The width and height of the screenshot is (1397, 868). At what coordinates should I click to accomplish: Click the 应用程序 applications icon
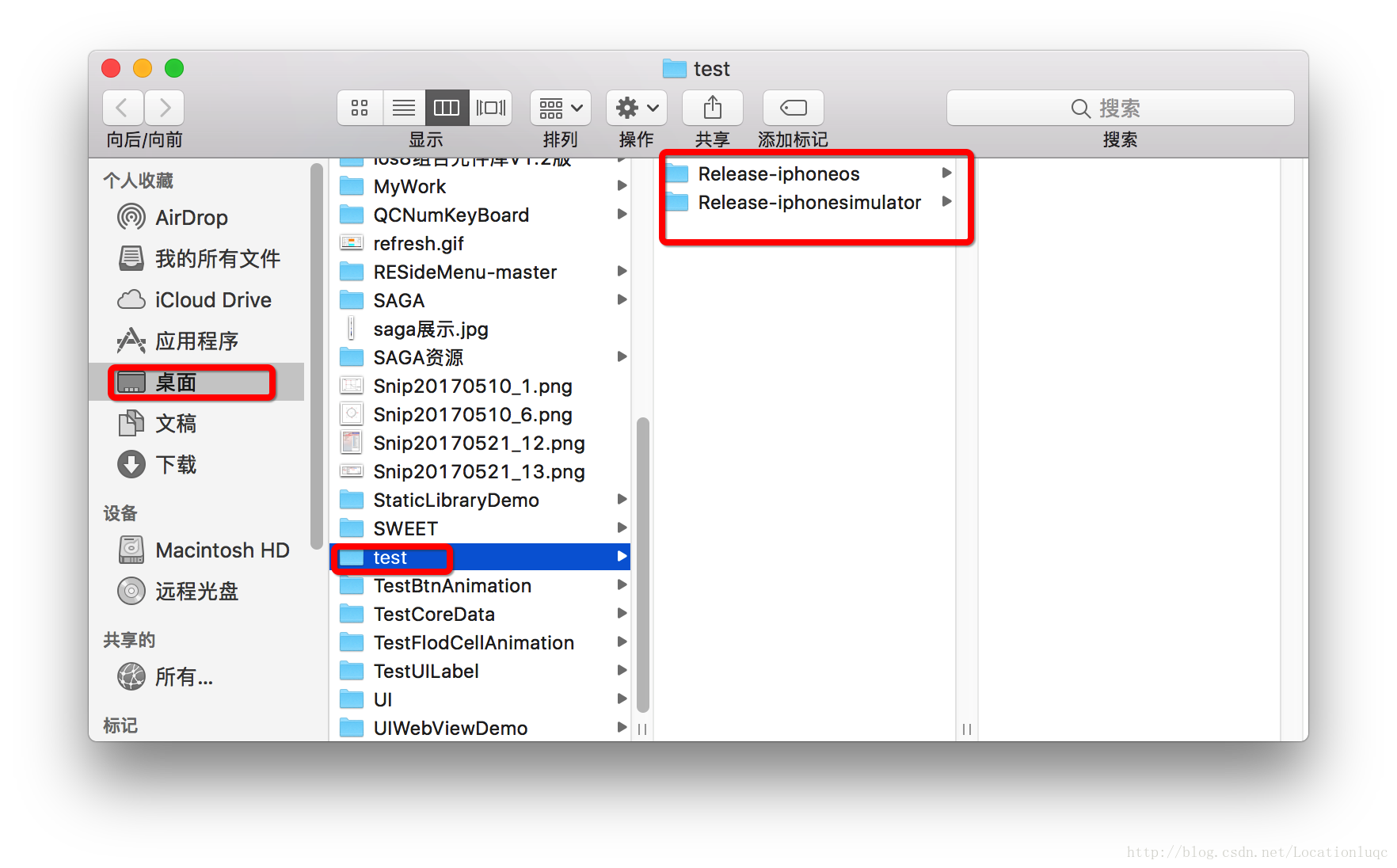(131, 341)
